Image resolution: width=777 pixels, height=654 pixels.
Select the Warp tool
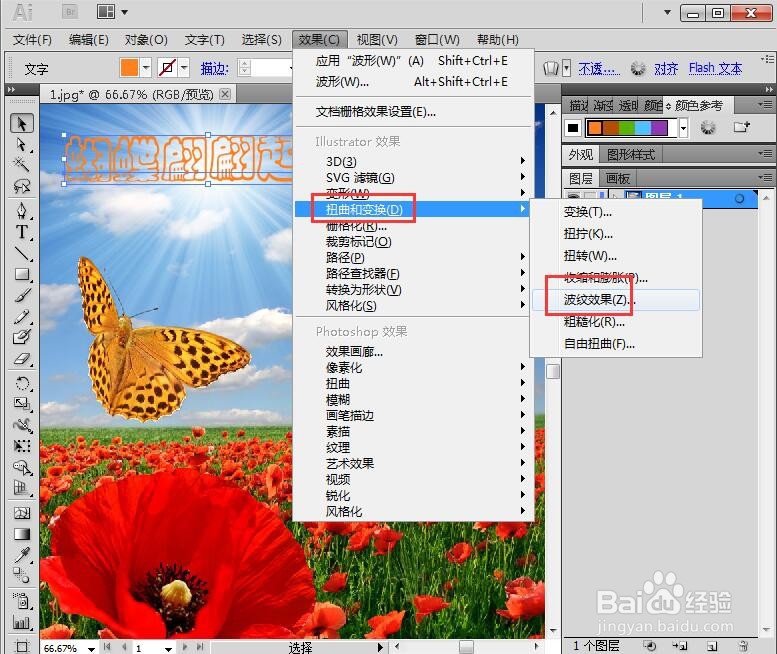(x=22, y=425)
